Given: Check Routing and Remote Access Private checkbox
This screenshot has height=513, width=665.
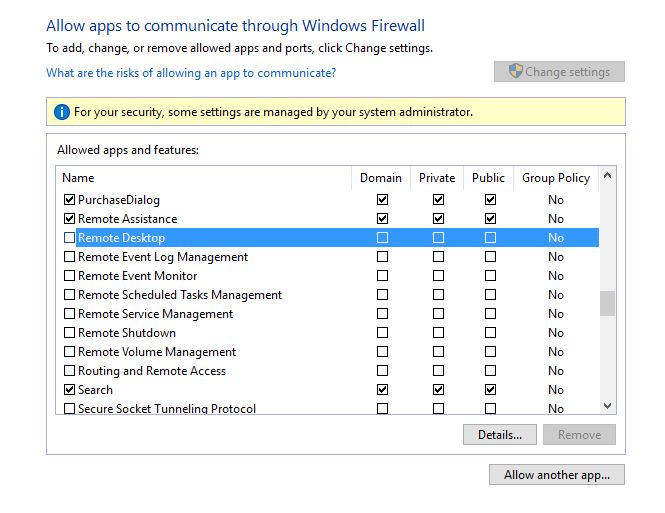Looking at the screenshot, I should 438,371.
